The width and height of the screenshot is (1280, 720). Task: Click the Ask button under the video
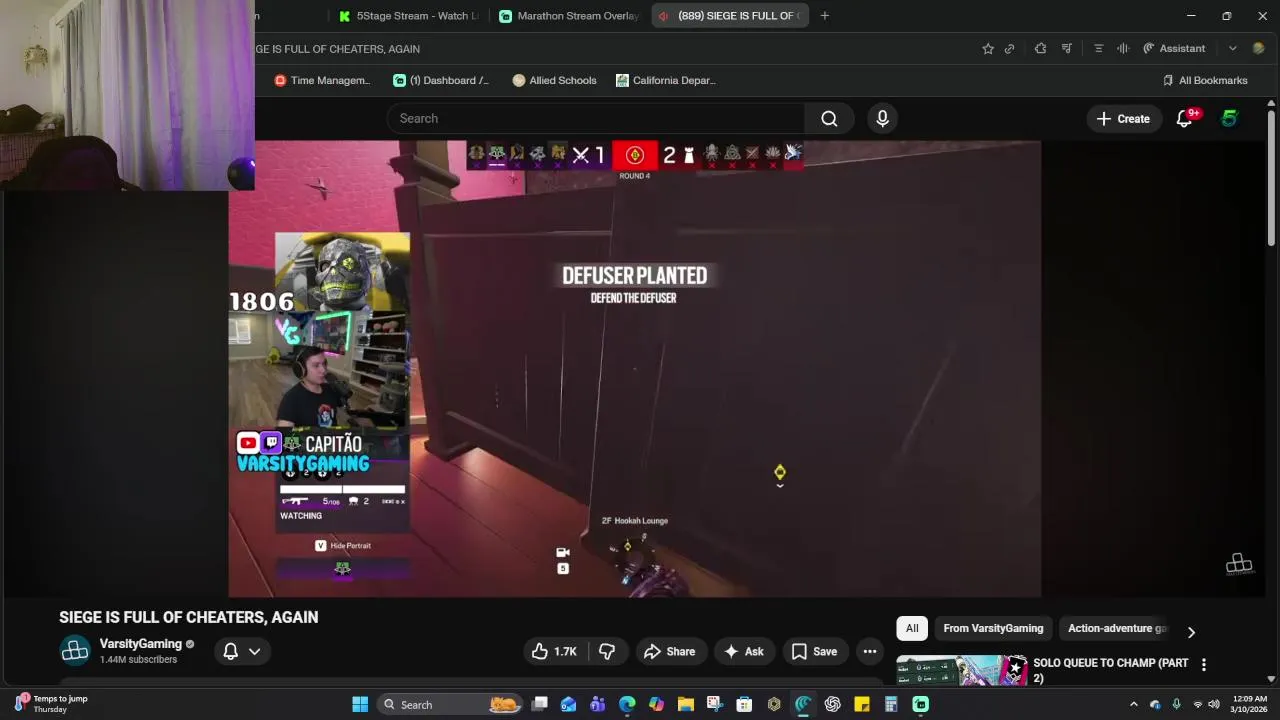(x=744, y=651)
